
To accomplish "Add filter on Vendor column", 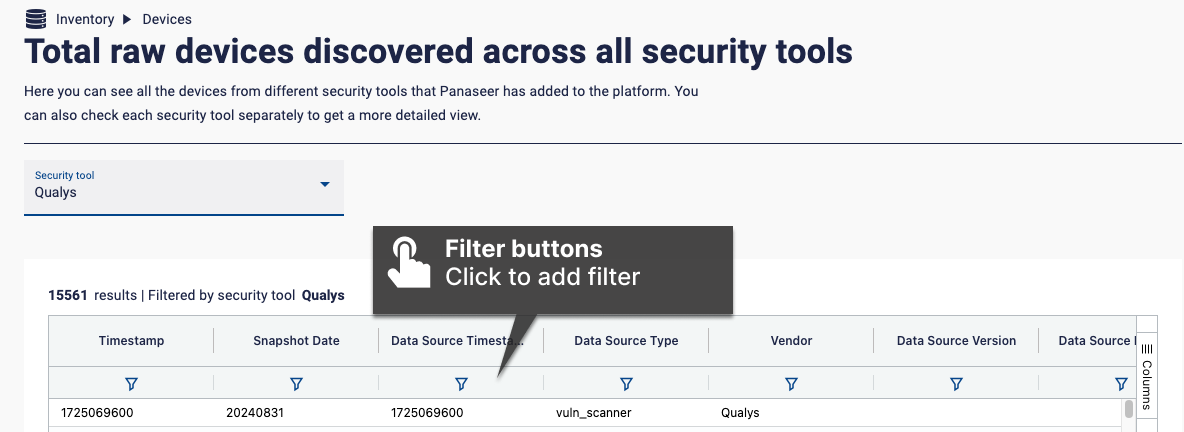I will pos(791,384).
